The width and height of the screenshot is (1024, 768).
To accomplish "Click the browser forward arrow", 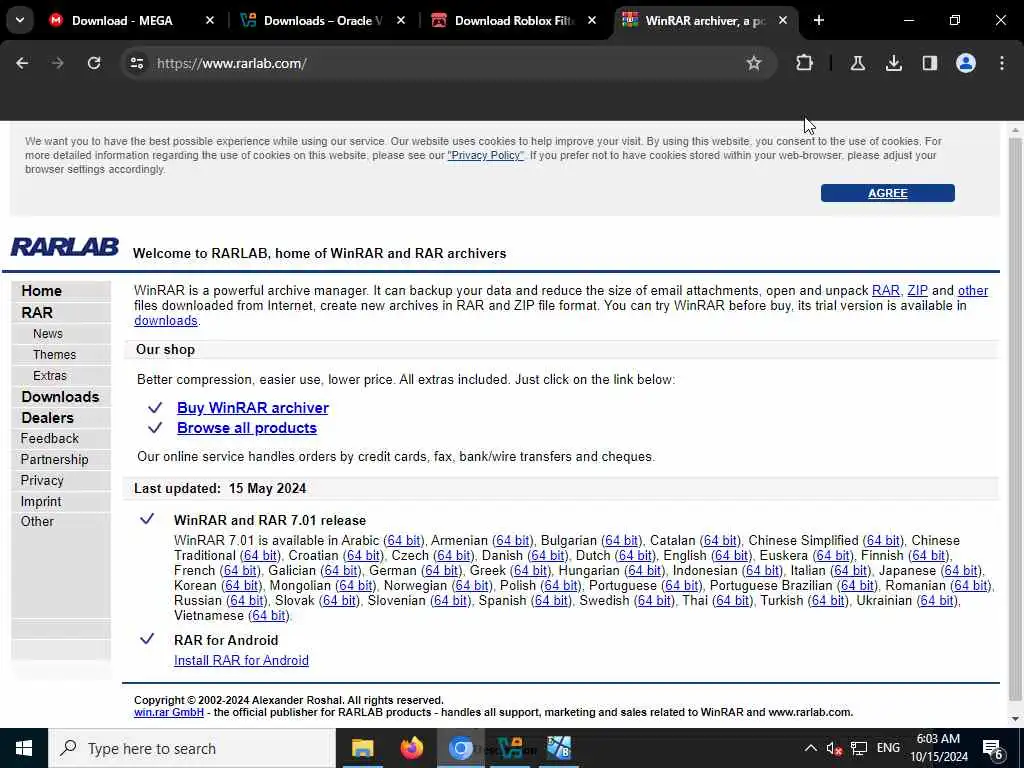I will point(58,63).
